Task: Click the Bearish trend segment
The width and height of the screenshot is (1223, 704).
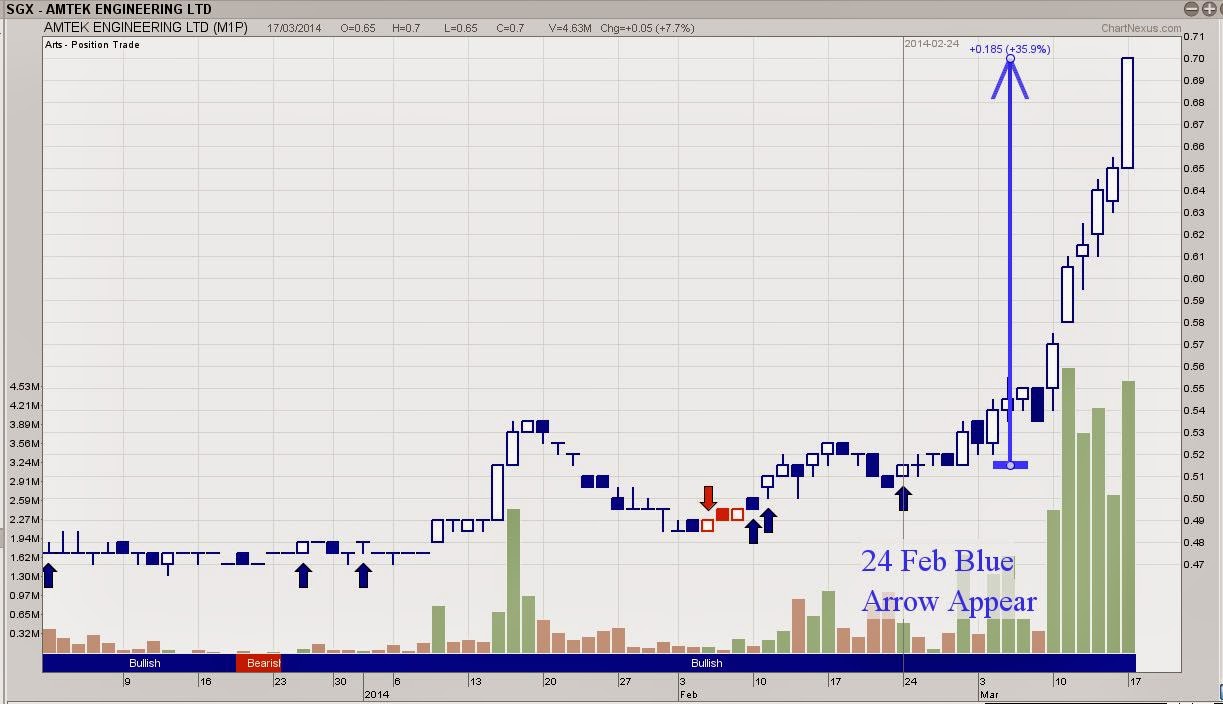Action: pos(258,663)
